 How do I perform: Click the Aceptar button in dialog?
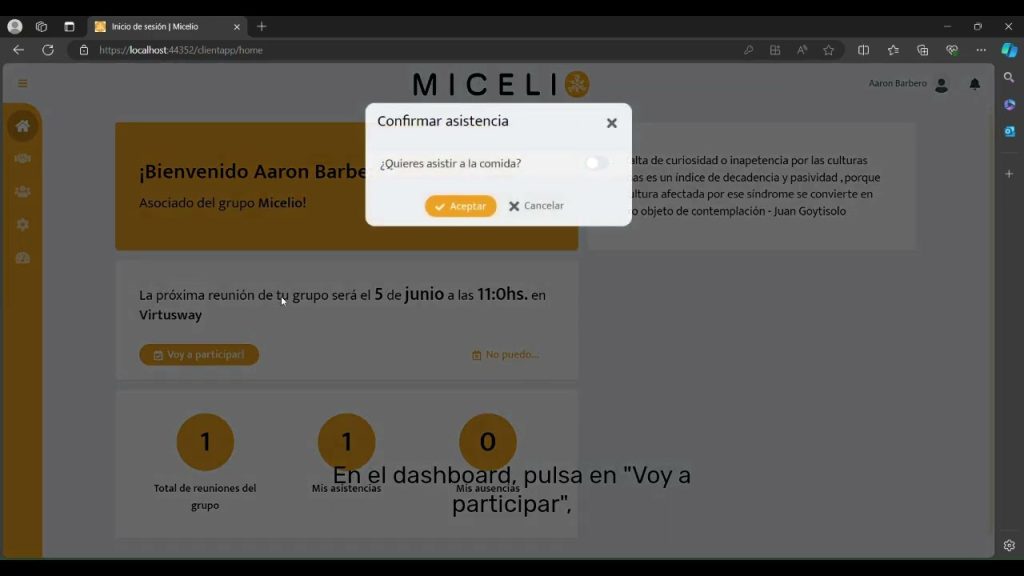[460, 206]
